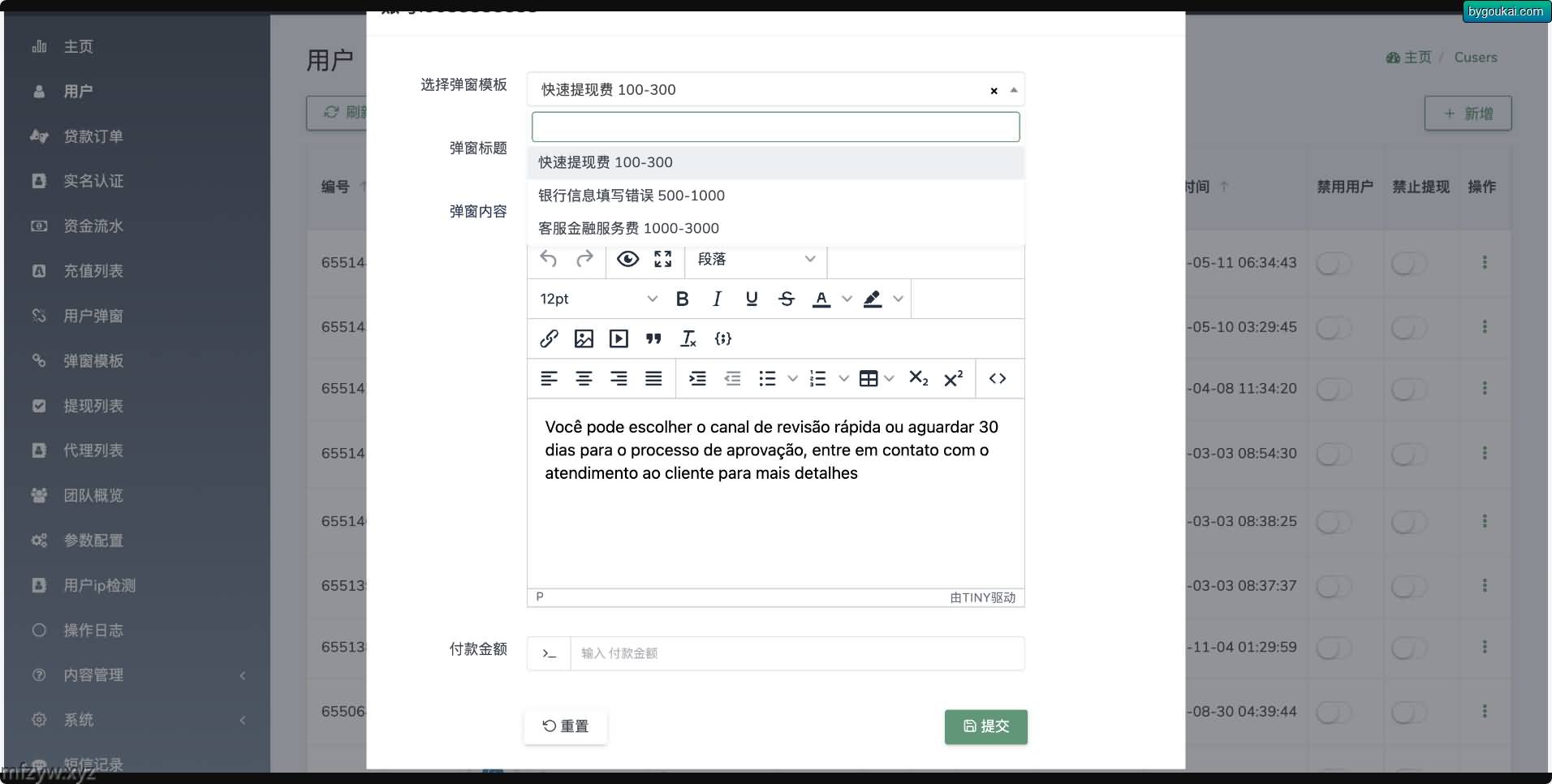Viewport: 1552px width, 784px height.
Task: Open the source code view icon
Action: [998, 378]
